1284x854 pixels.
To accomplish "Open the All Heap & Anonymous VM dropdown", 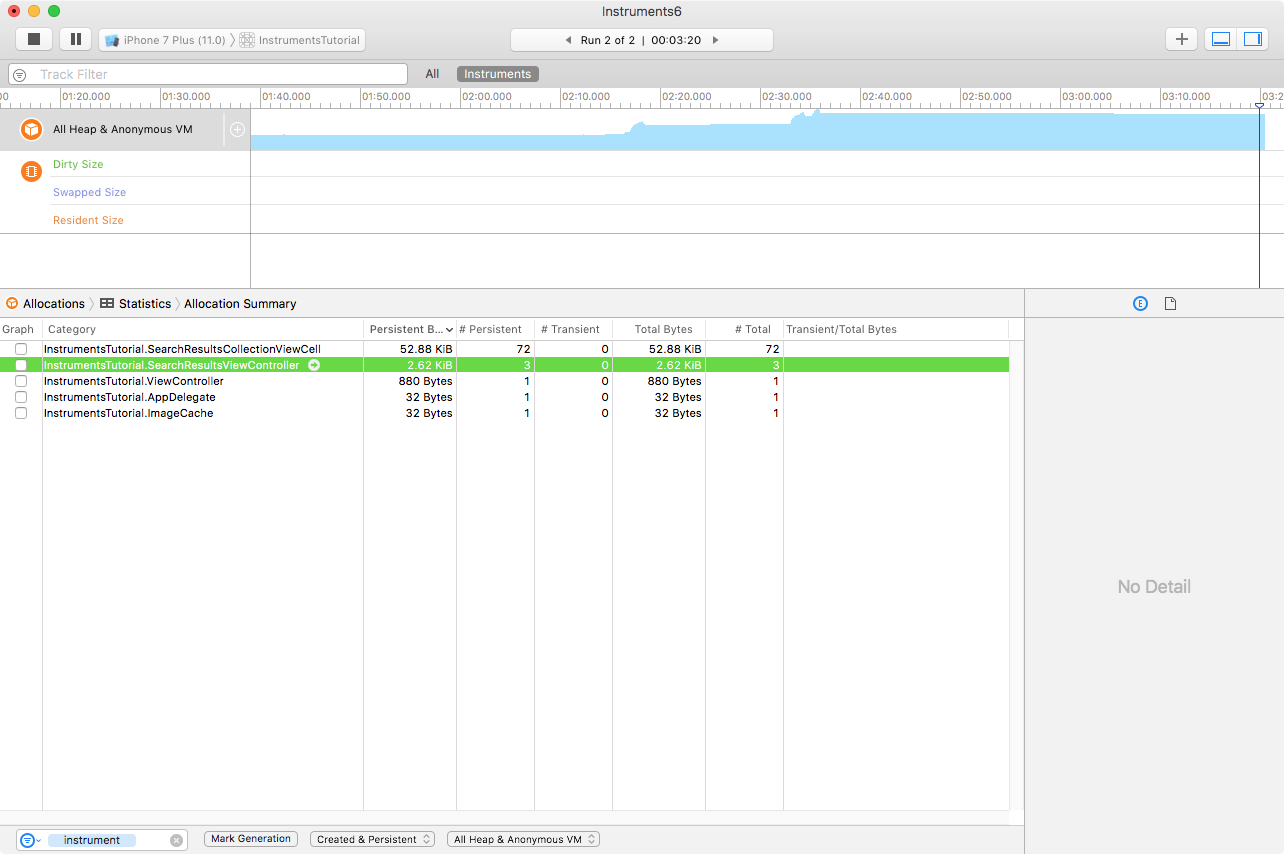I will point(523,839).
